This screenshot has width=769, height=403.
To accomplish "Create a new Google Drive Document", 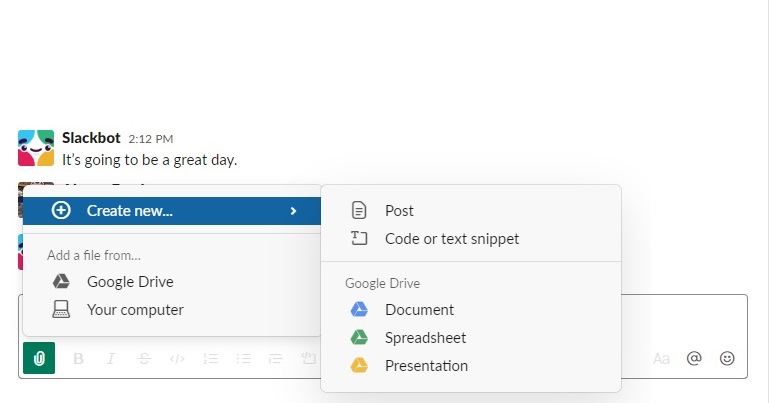I will click(x=471, y=310).
